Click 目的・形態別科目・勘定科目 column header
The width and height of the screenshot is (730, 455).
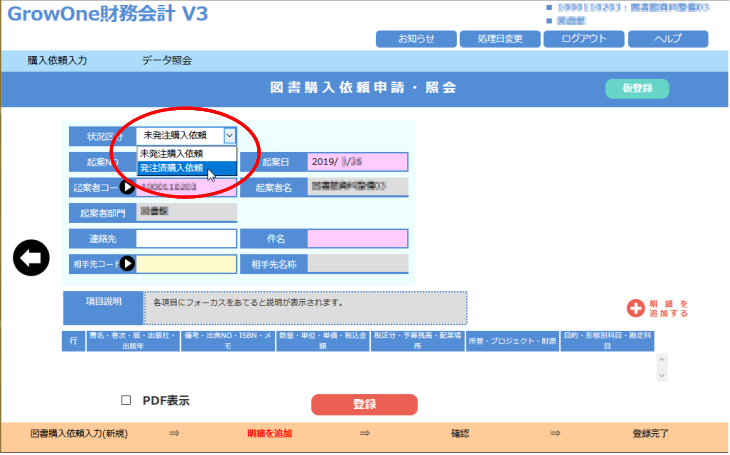point(608,341)
